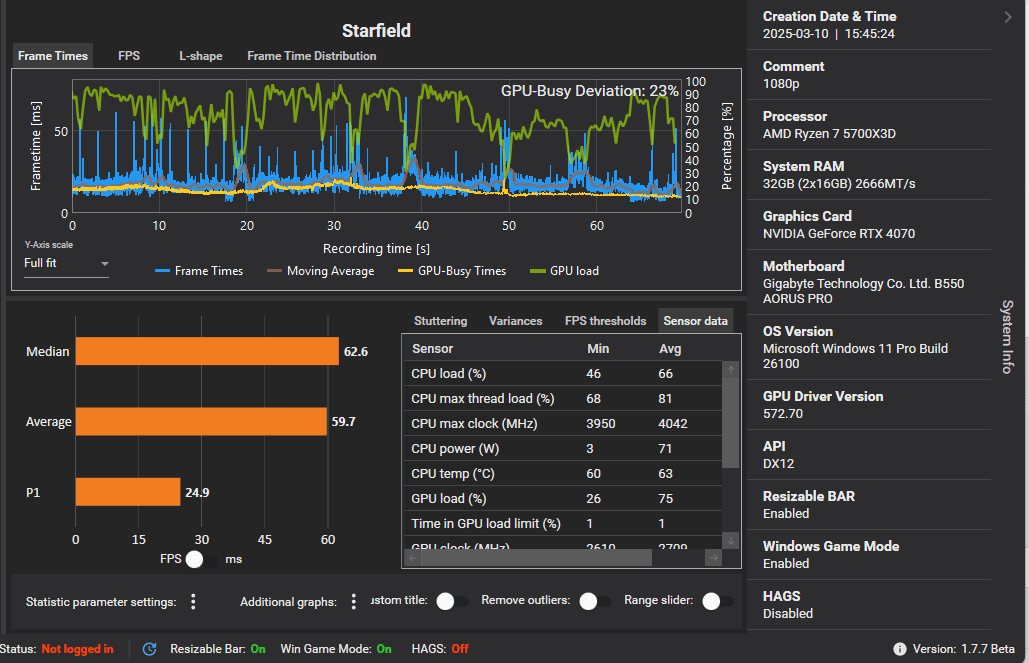Select Time in GPU load limit (%) row
This screenshot has height=663, width=1029.
[562, 523]
